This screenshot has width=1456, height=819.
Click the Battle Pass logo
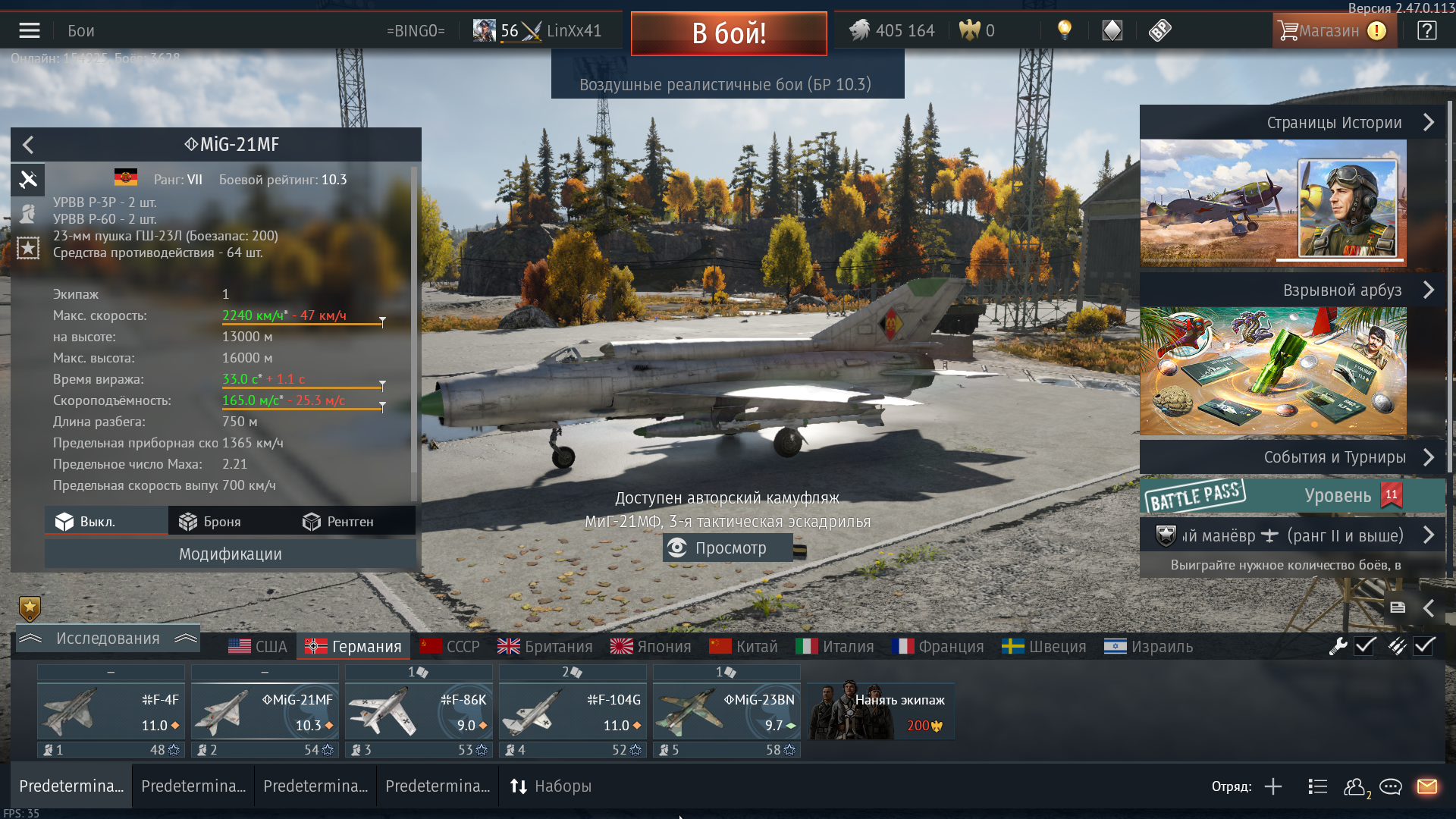tap(1195, 496)
